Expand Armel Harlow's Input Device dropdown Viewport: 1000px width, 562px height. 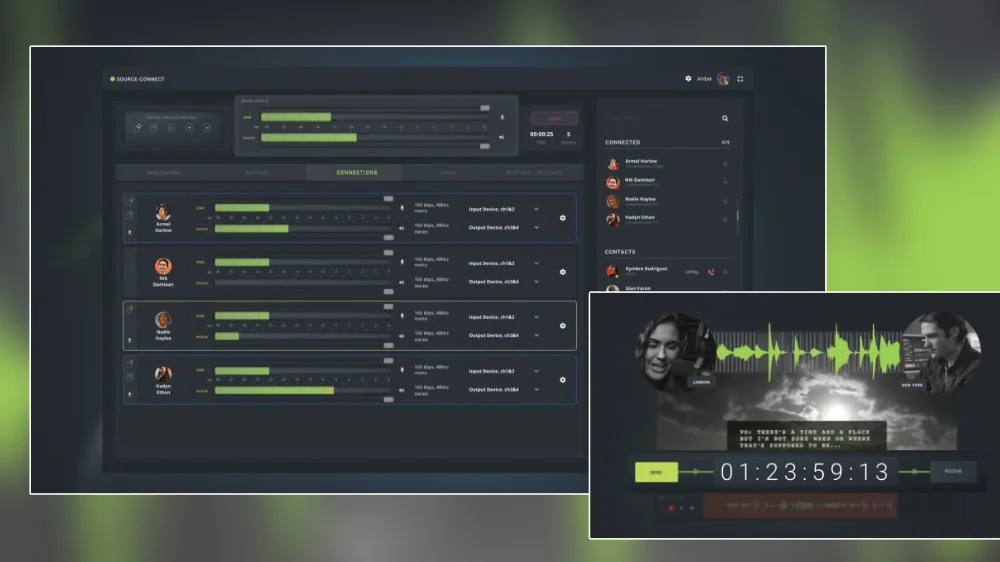coord(536,209)
